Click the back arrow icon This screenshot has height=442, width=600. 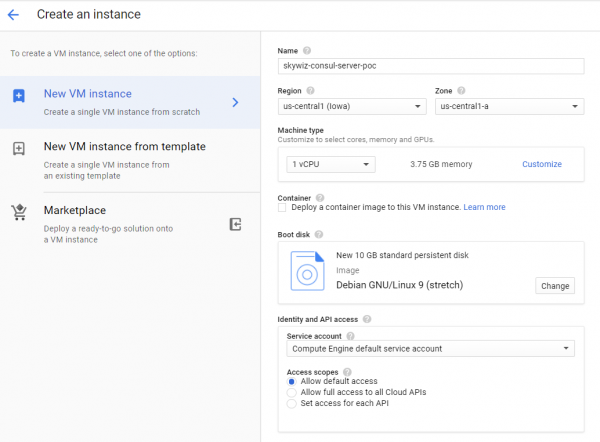[13, 15]
